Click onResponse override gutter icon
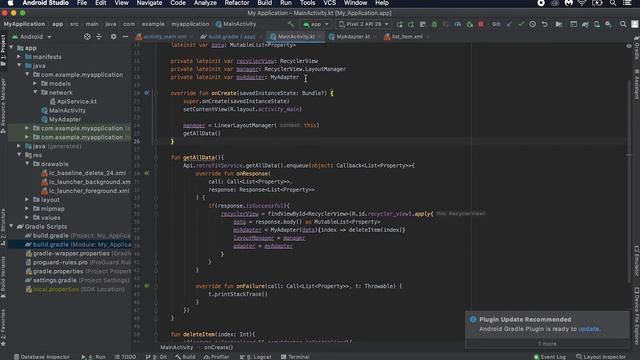 point(147,173)
